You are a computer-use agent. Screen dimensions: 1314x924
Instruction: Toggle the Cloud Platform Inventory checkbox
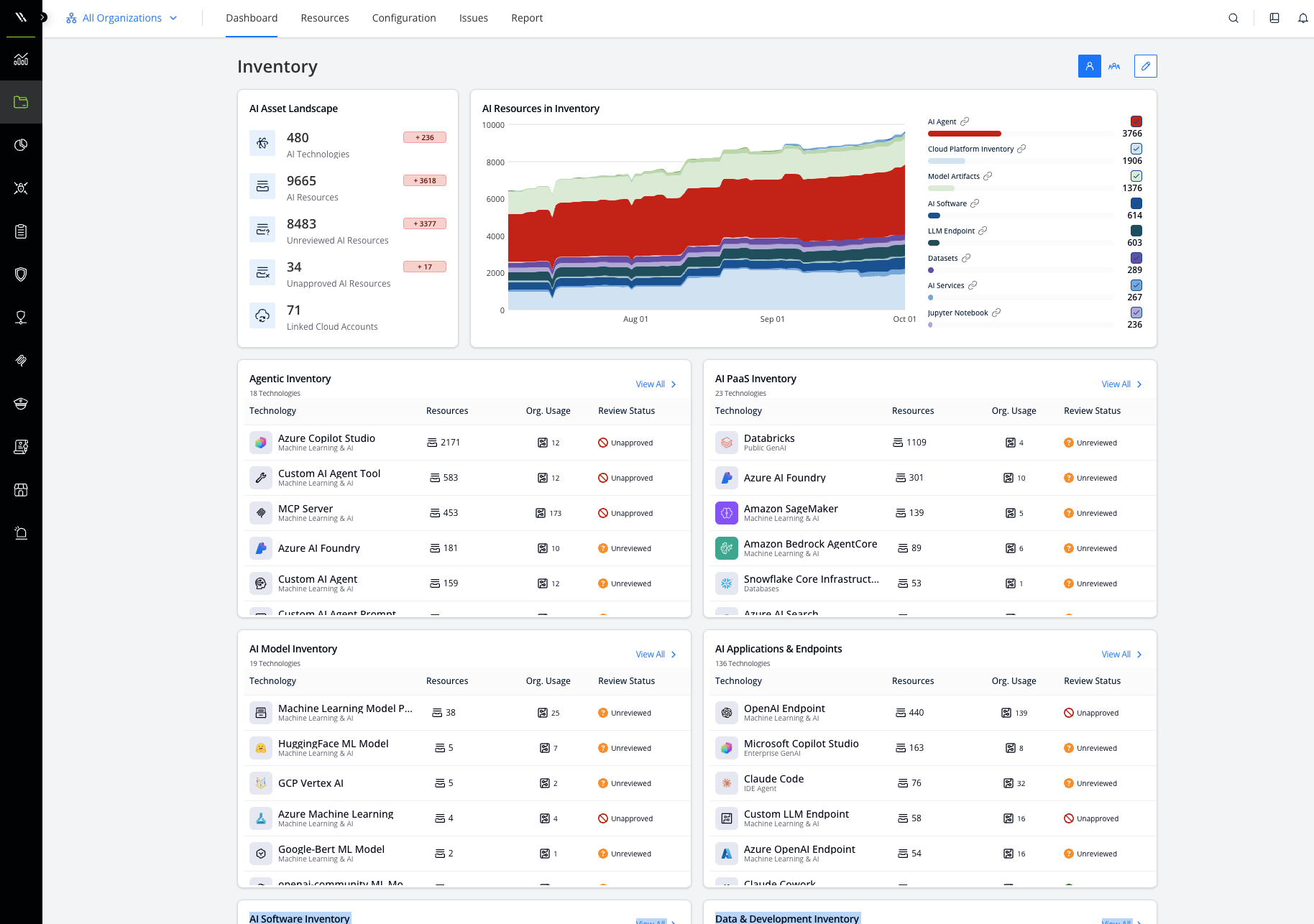(x=1136, y=149)
